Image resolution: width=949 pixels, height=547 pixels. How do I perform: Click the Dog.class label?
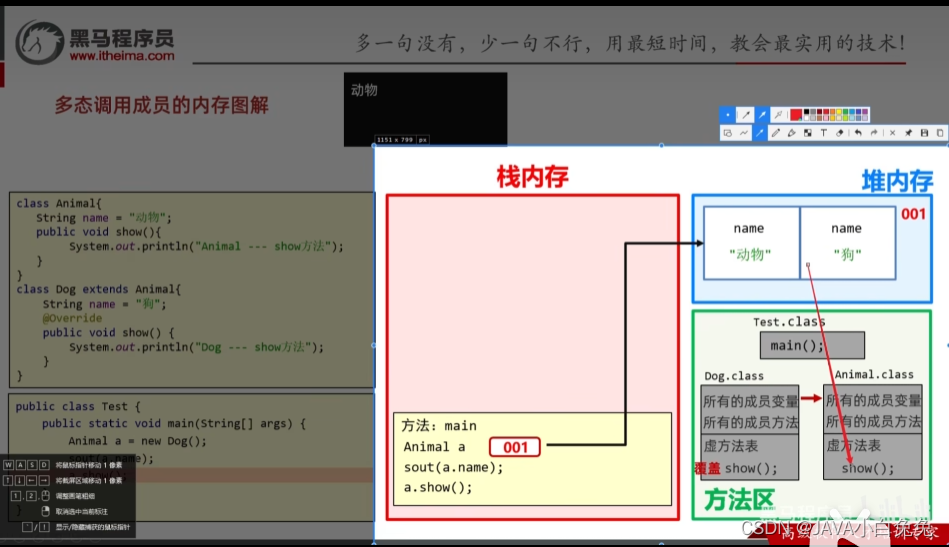734,376
